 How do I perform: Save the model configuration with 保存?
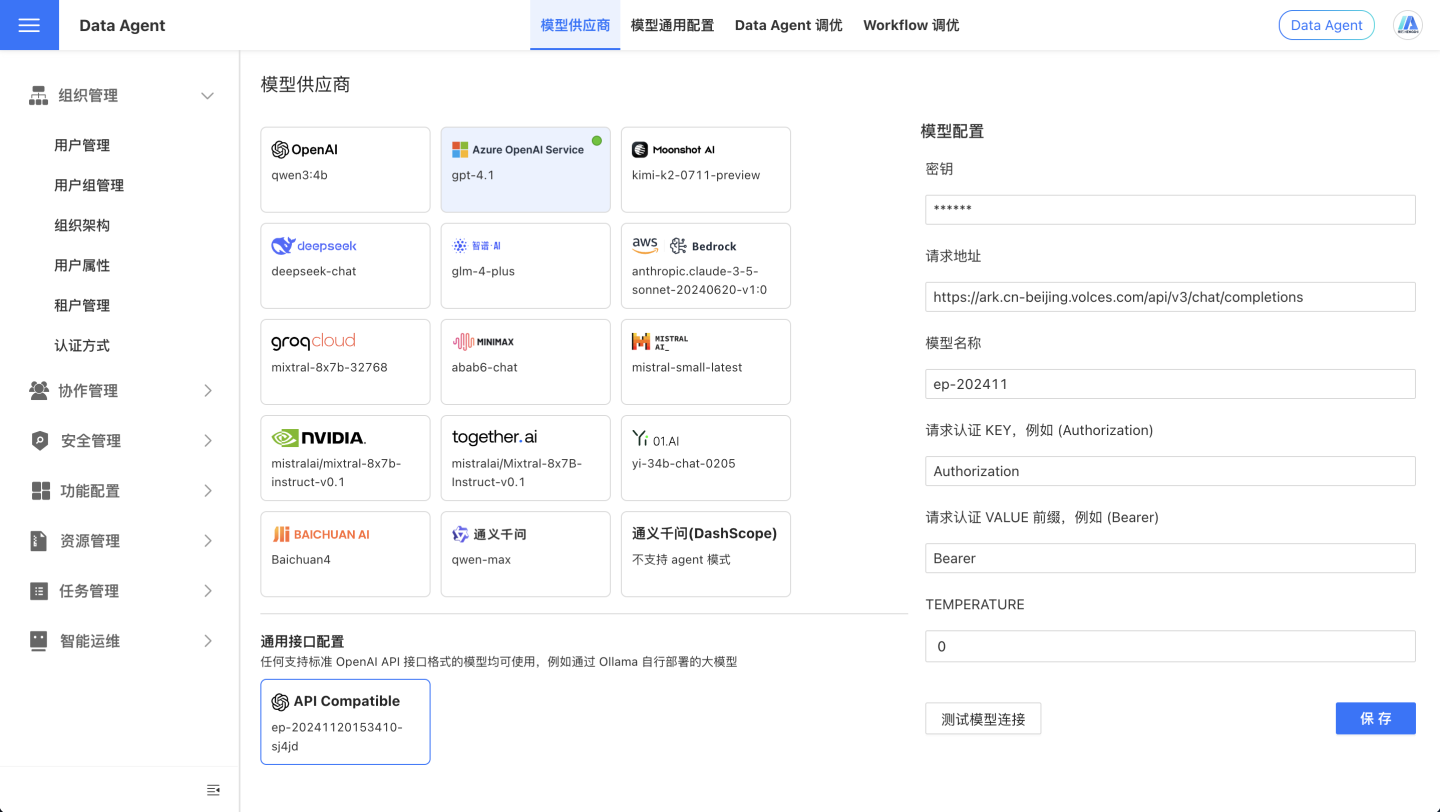[x=1375, y=718]
